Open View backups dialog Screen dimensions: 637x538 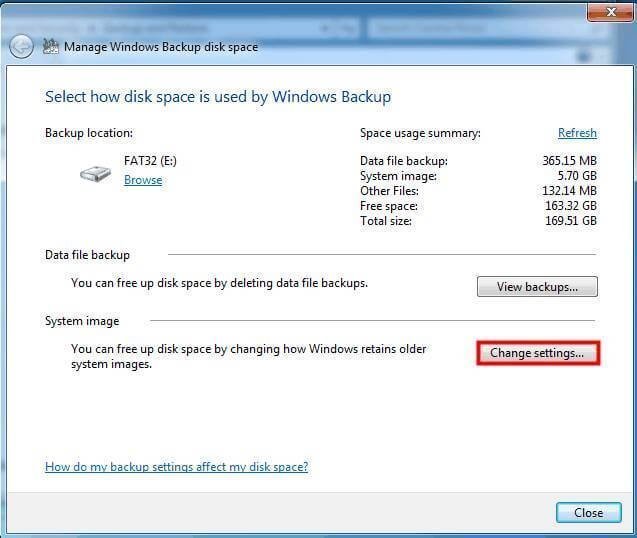pyautogui.click(x=537, y=287)
